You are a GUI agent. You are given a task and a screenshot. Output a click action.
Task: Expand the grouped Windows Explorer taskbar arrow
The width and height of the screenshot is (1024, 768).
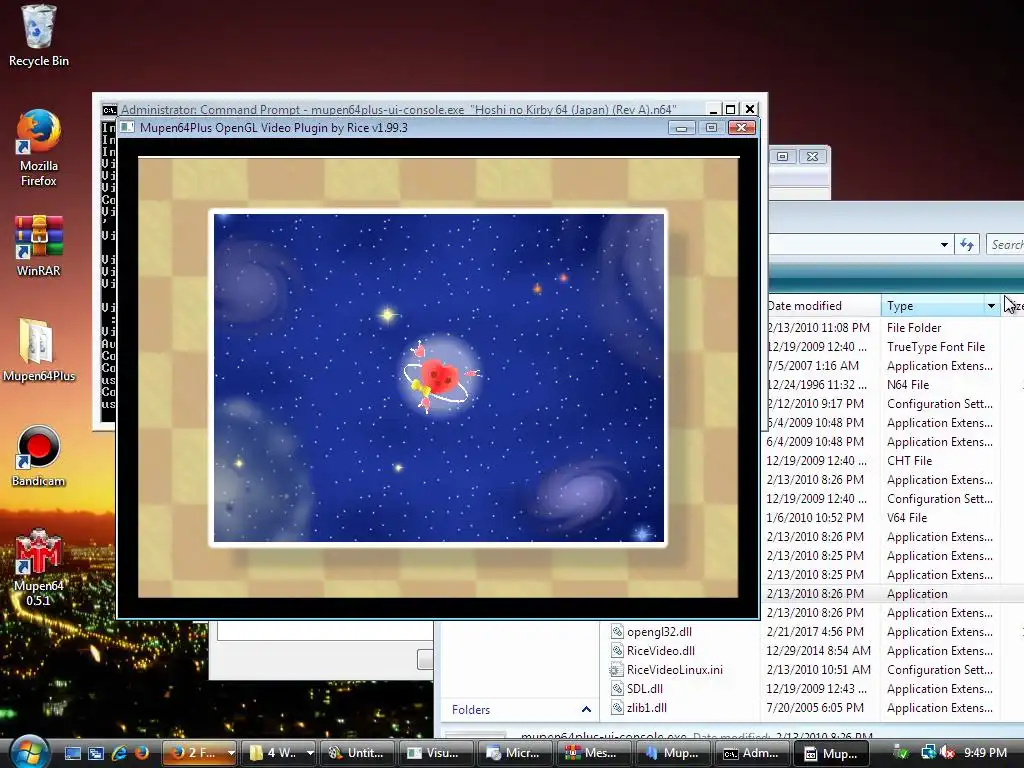coord(310,753)
